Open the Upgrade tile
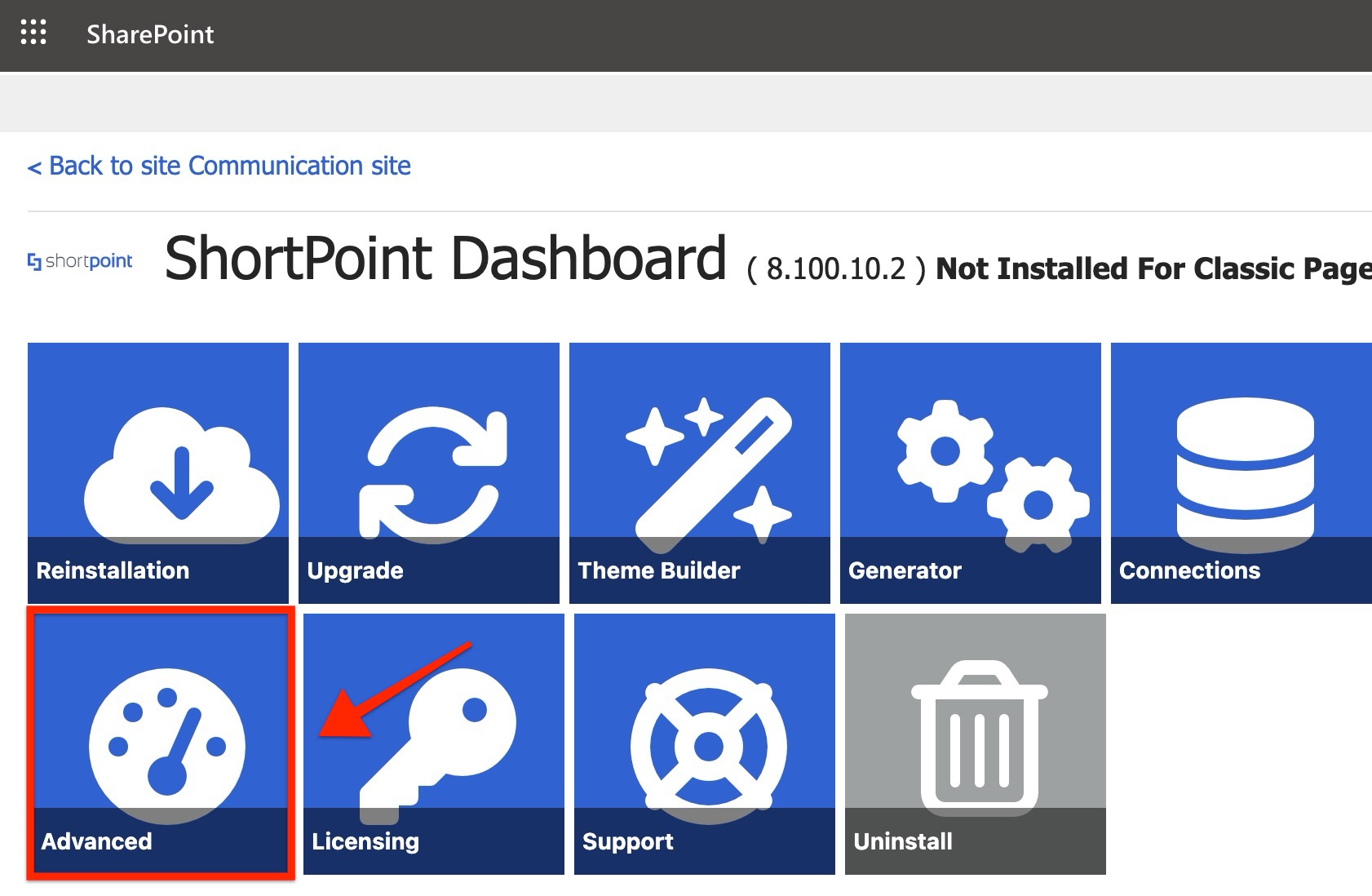 pos(429,473)
